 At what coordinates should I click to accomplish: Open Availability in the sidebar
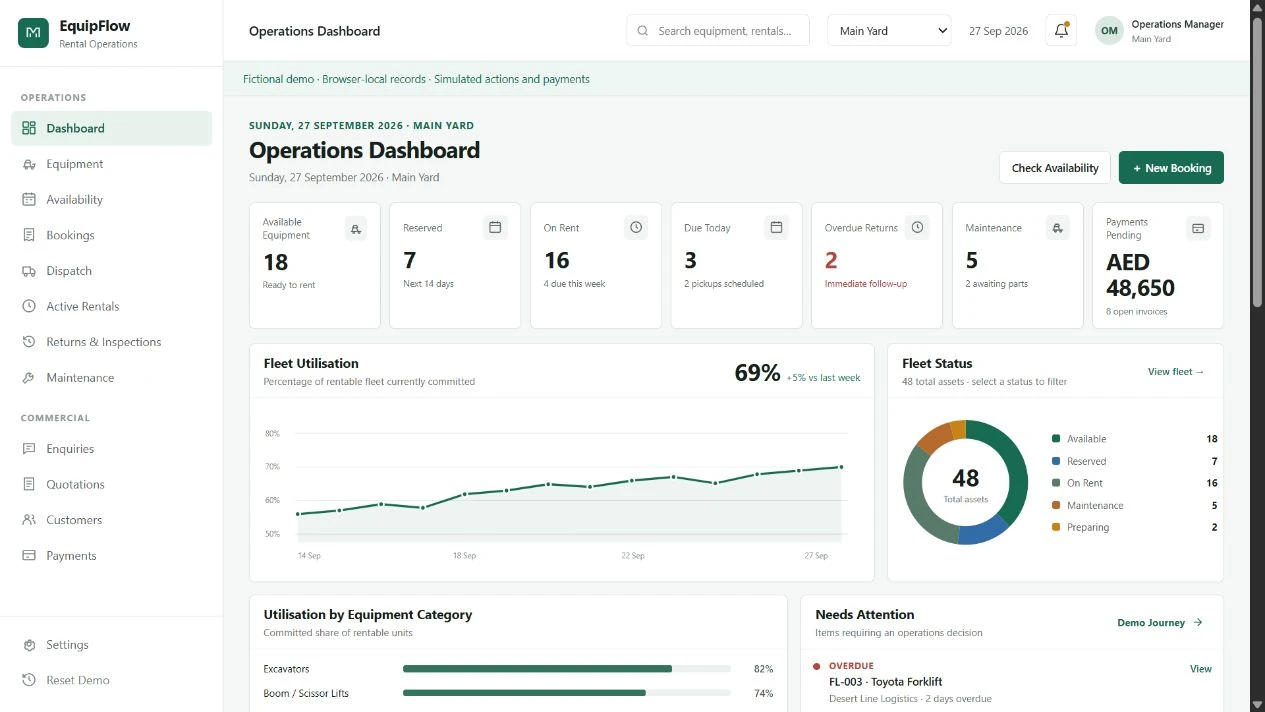pos(112,199)
